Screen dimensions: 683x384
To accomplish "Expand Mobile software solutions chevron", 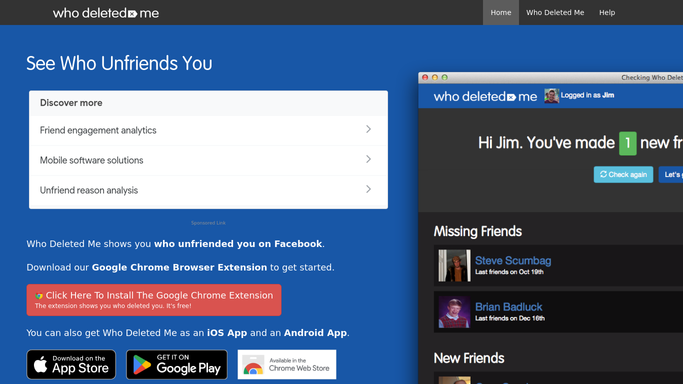I will 369,159.
